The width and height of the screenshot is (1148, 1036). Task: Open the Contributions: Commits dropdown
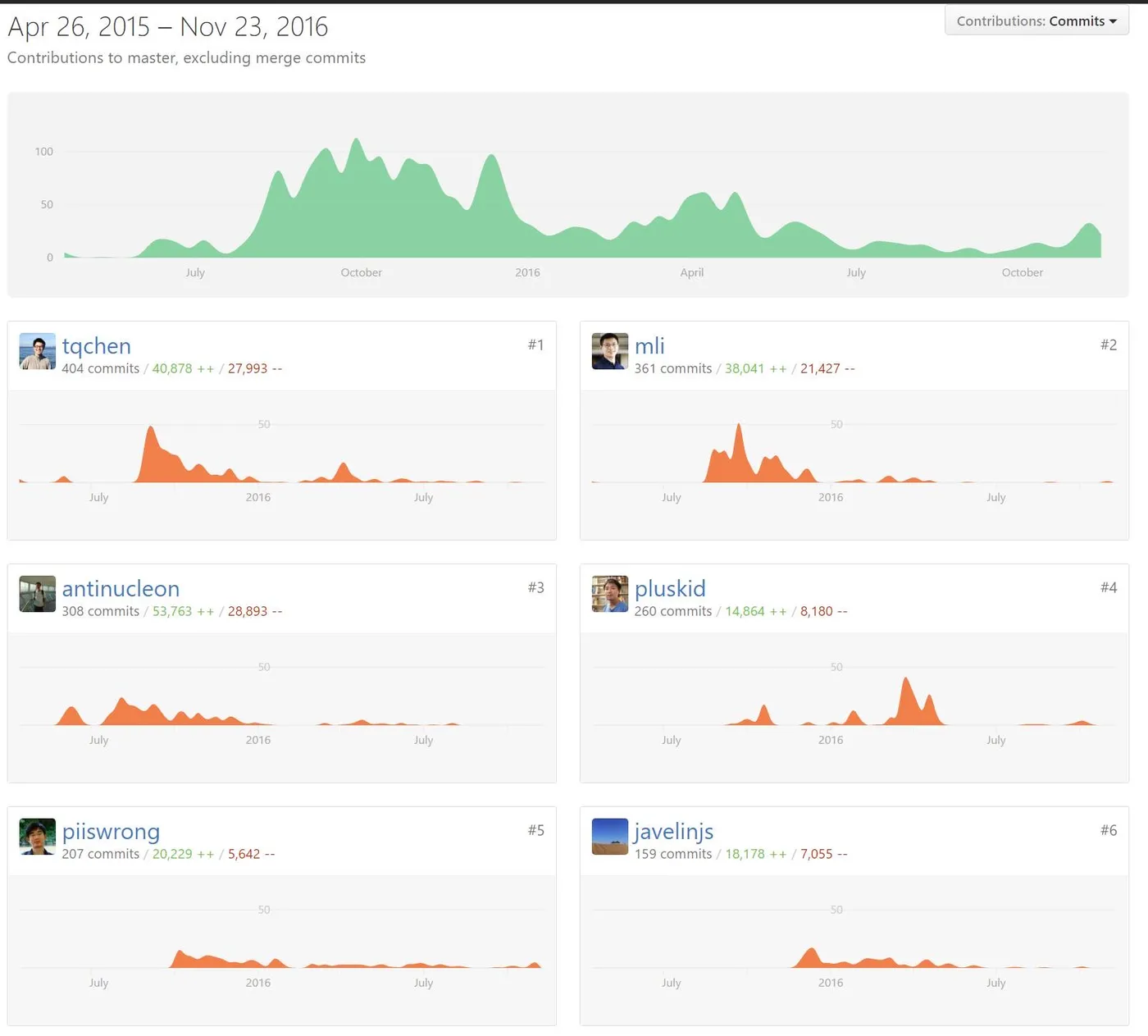tap(1036, 21)
